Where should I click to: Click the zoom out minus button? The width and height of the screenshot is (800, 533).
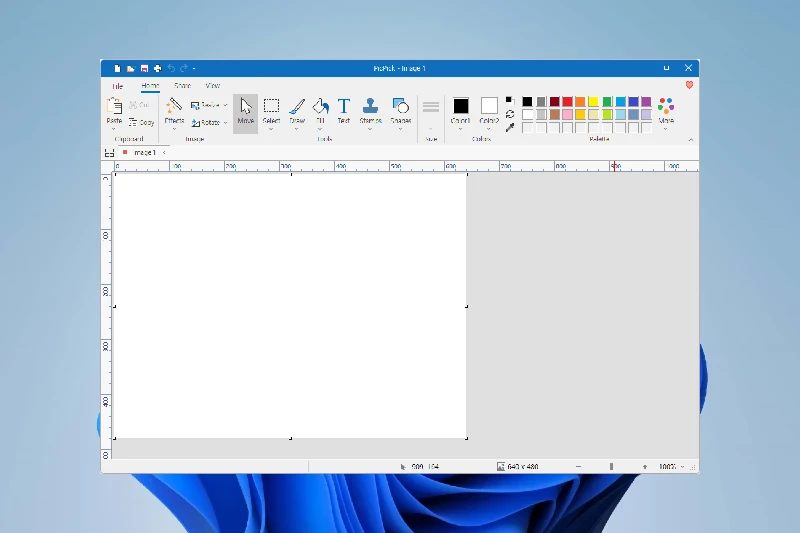[578, 467]
